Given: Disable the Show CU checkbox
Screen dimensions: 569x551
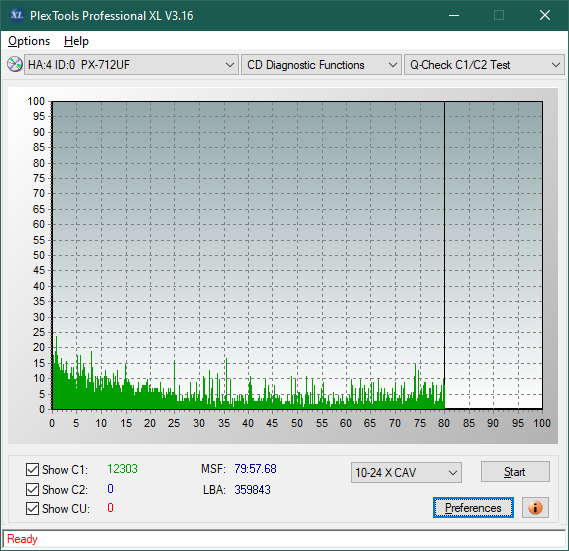Looking at the screenshot, I should [32, 509].
